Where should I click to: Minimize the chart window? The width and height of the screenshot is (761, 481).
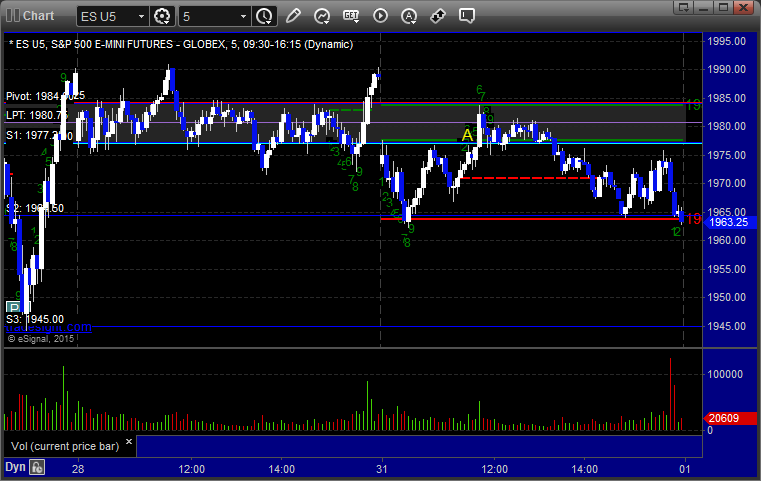(704, 7)
